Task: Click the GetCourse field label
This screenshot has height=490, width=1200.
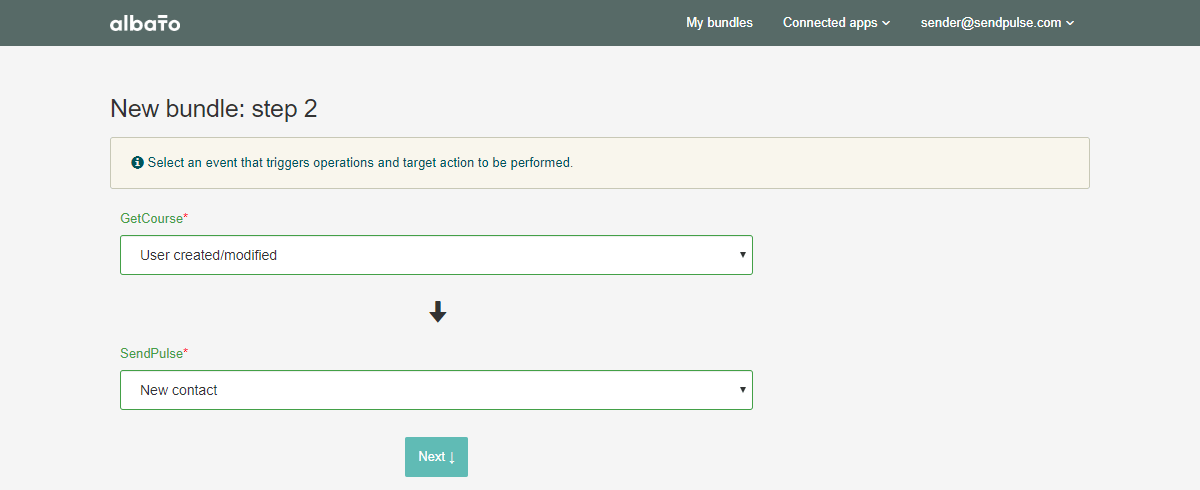Action: 154,218
